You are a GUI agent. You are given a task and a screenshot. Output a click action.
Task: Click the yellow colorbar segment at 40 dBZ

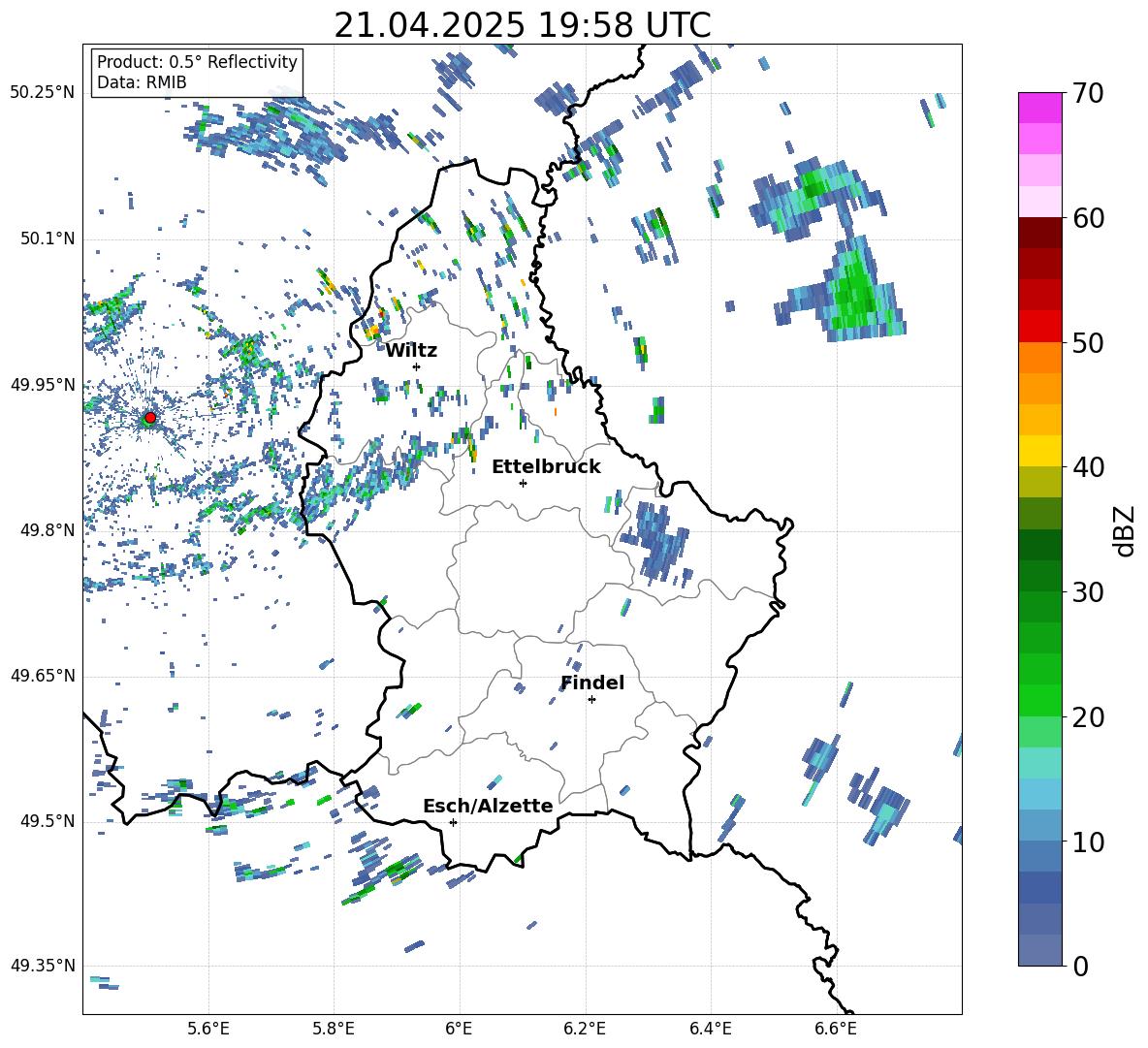[x=1039, y=451]
